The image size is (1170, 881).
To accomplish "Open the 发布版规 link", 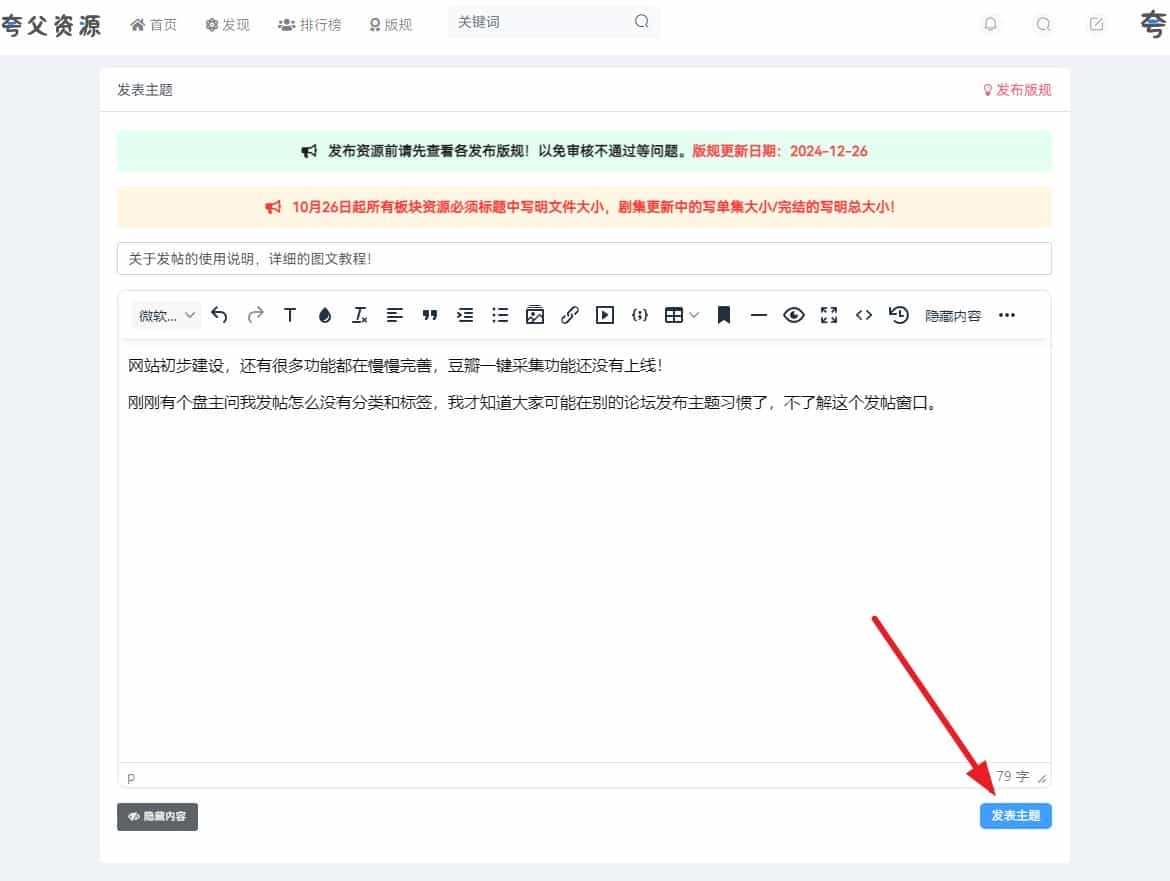I will (1017, 90).
